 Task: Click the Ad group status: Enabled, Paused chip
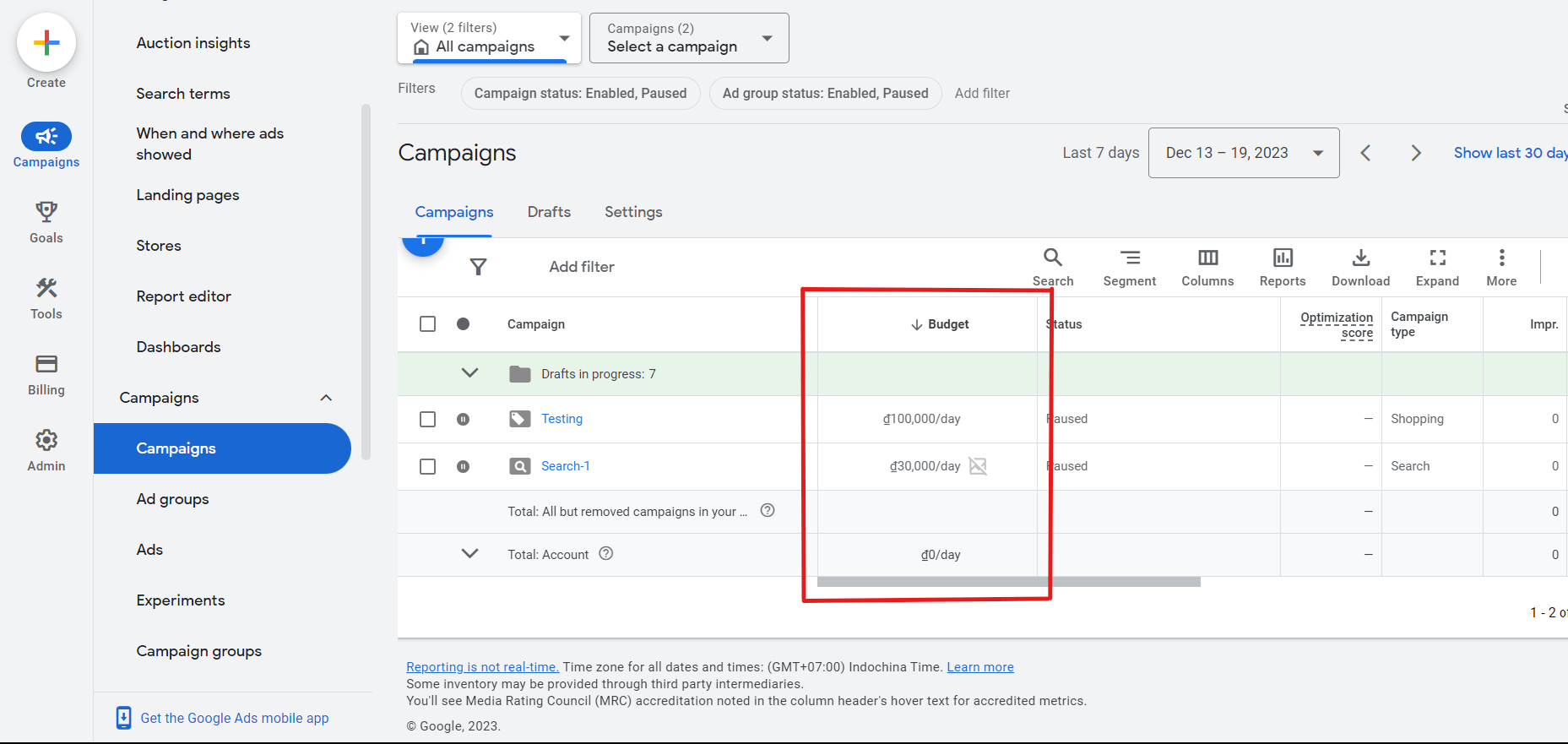point(825,93)
